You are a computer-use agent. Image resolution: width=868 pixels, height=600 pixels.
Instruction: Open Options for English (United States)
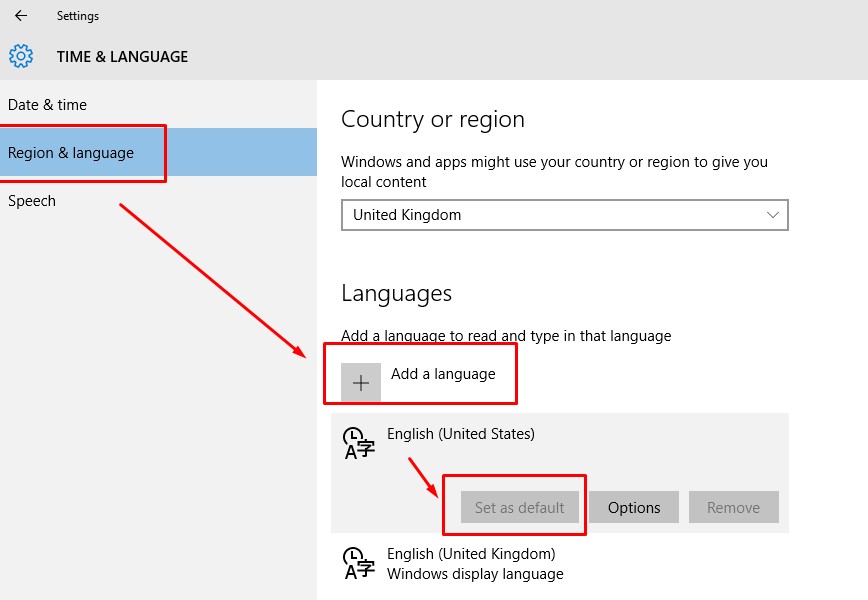coord(634,507)
